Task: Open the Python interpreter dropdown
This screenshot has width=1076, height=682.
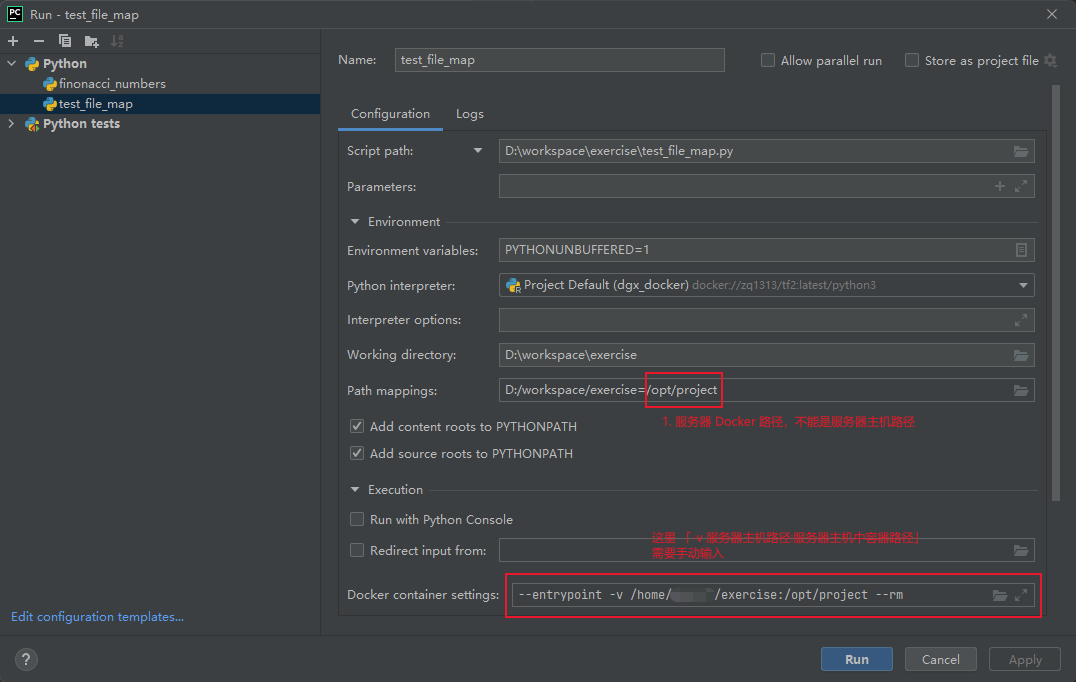Action: pyautogui.click(x=1022, y=285)
